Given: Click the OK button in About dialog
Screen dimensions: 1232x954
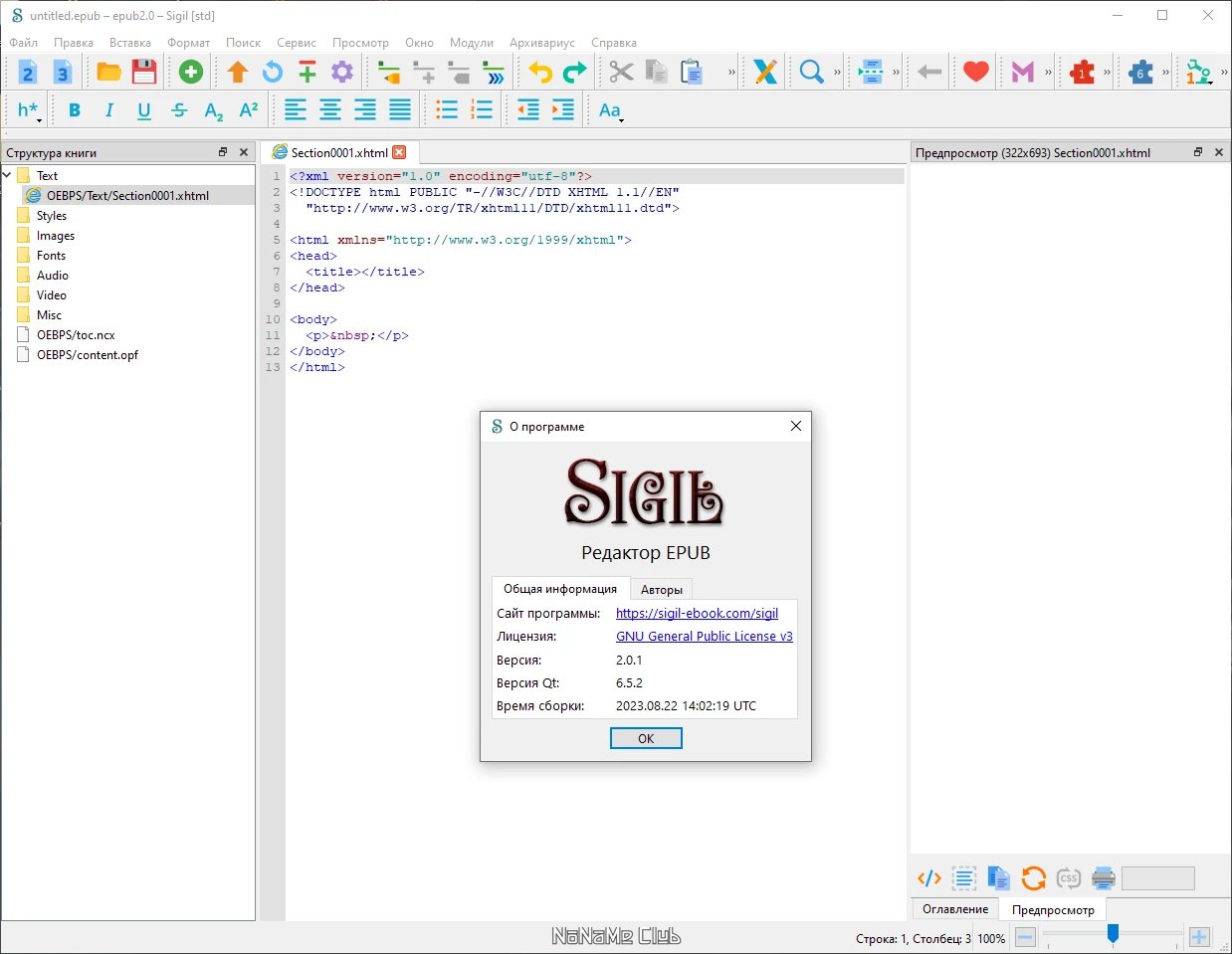Looking at the screenshot, I should [x=646, y=738].
